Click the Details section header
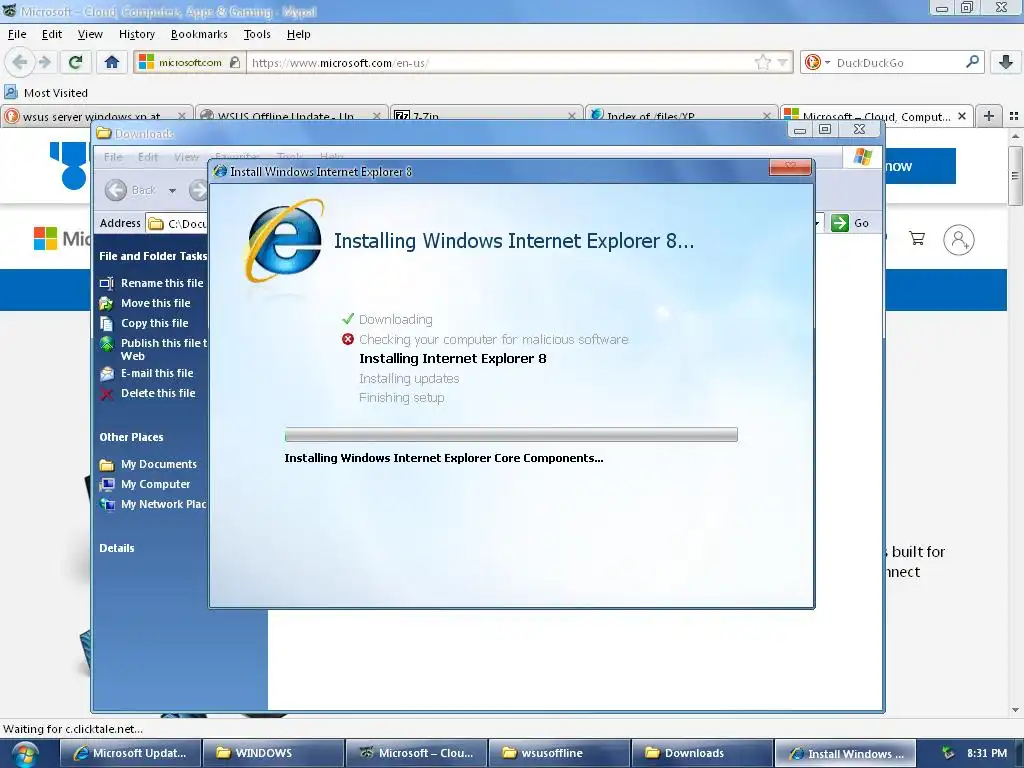 (x=117, y=549)
